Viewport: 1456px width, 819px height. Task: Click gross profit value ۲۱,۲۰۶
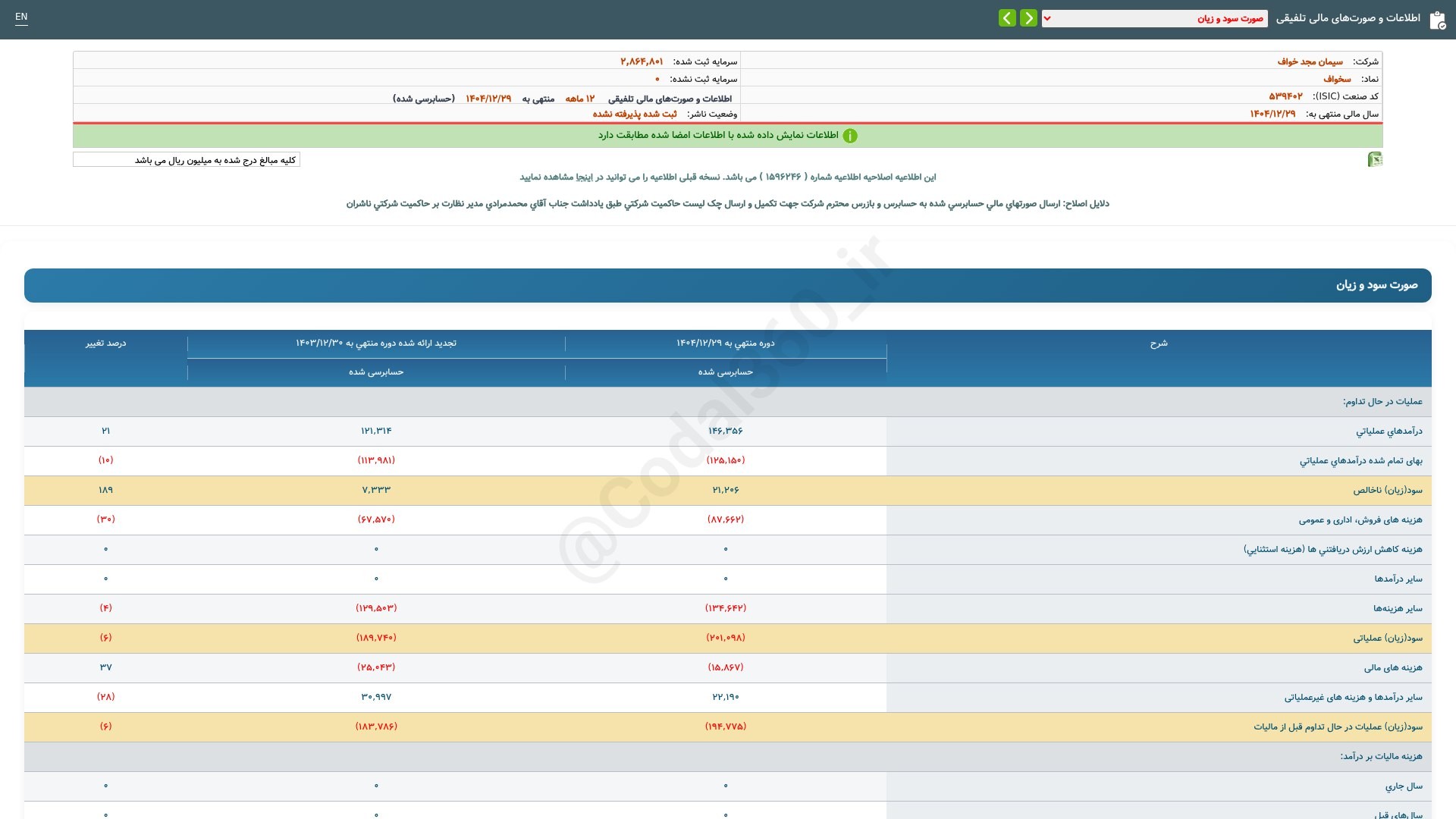click(726, 490)
